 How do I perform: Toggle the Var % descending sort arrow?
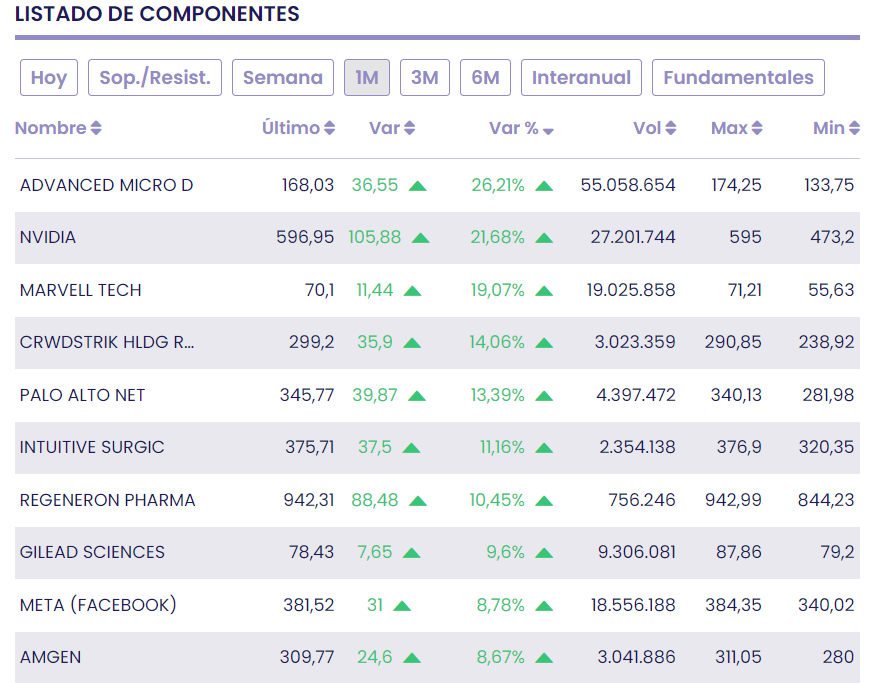coord(548,130)
